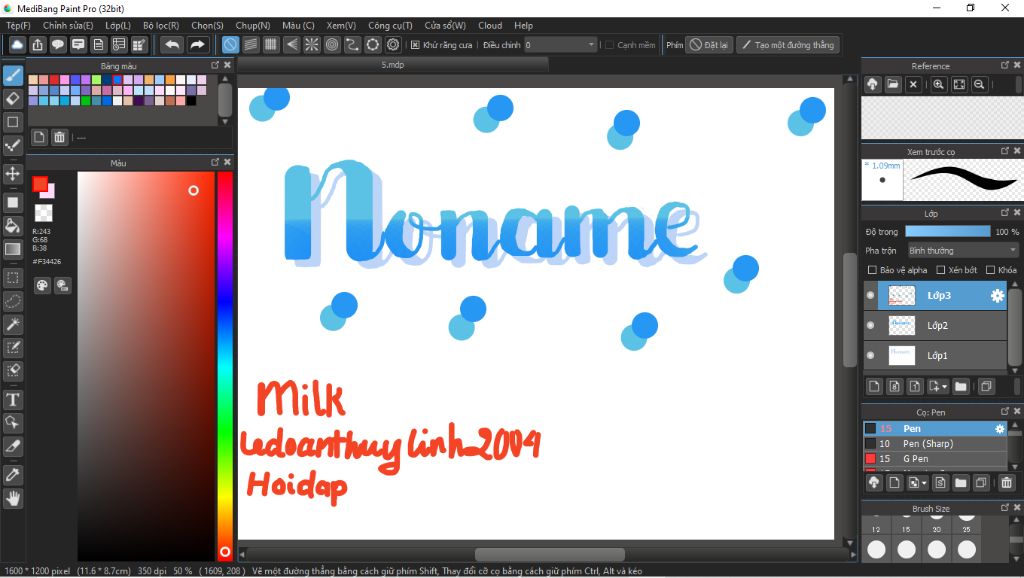Viewport: 1024px width, 578px height.
Task: Click the cloud icon in the top toolbar
Action: 17,45
